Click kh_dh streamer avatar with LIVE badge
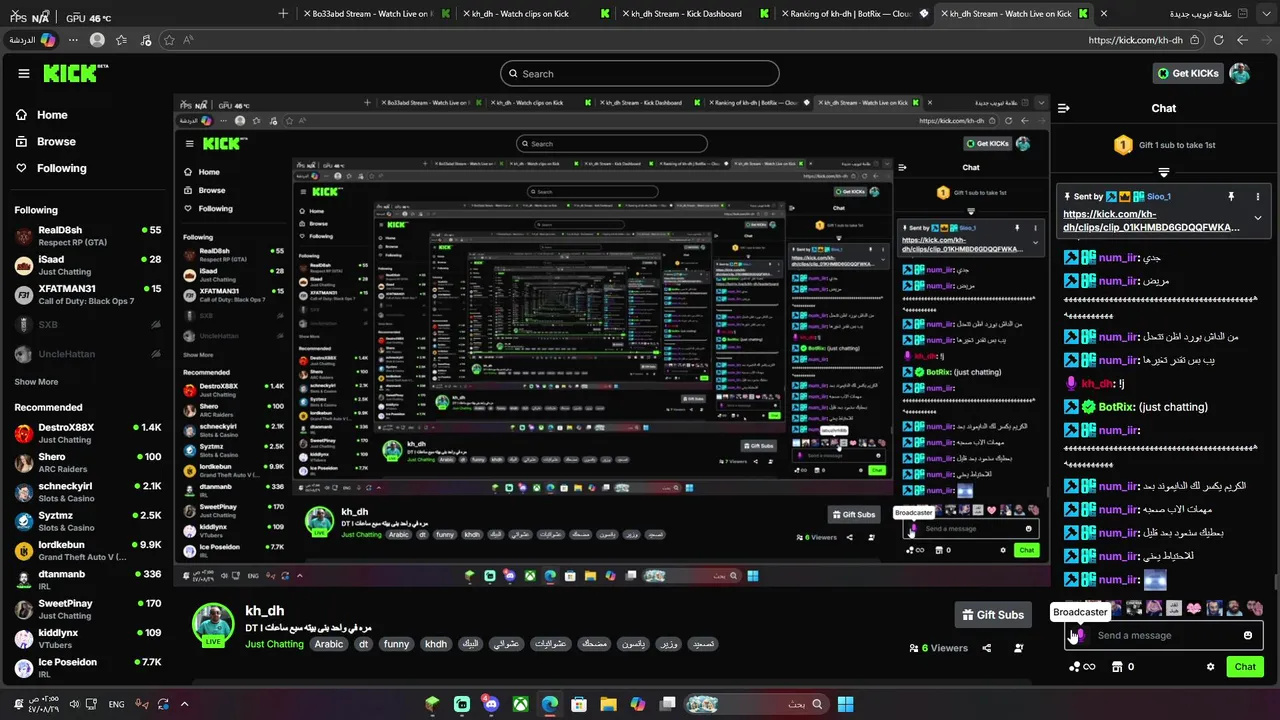The height and width of the screenshot is (720, 1280). [x=213, y=625]
